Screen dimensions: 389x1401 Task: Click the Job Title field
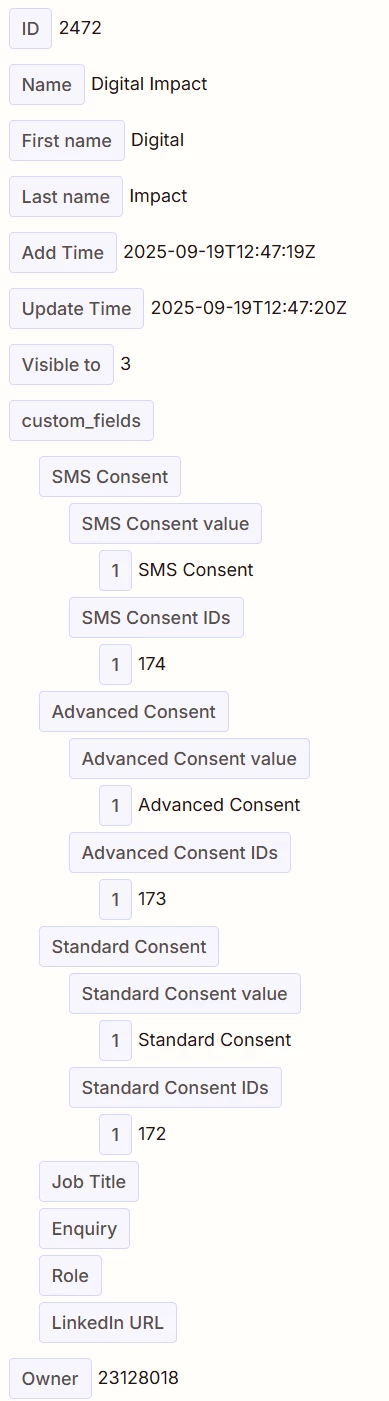[89, 1182]
